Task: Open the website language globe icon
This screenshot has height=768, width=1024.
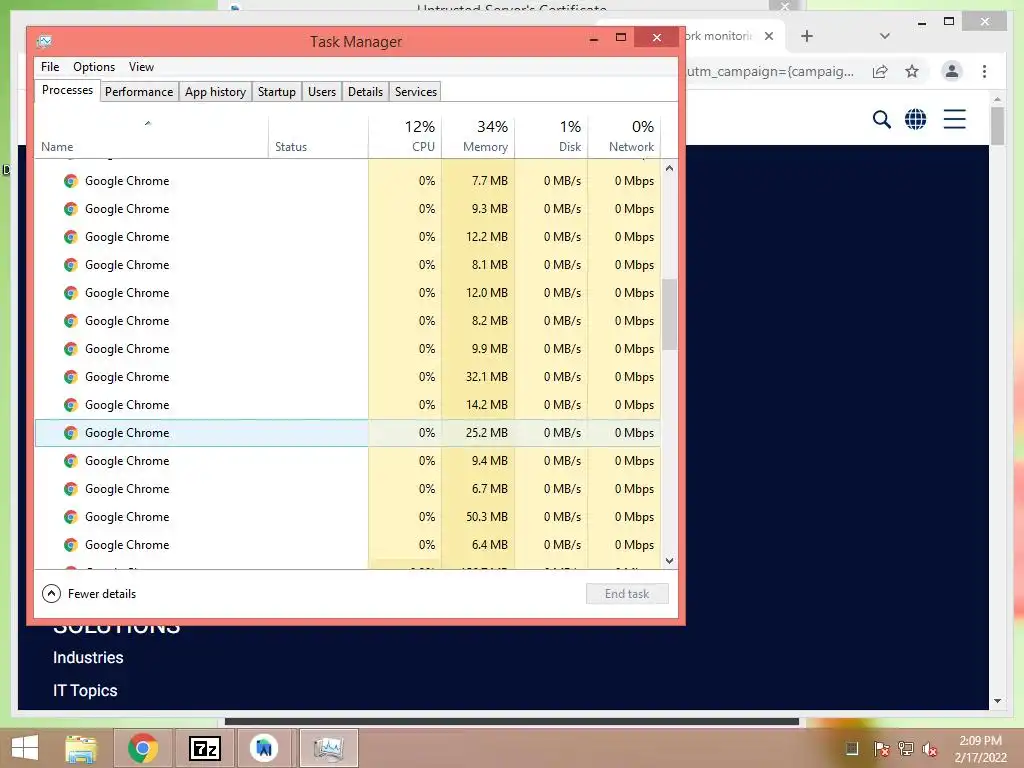Action: [916, 120]
